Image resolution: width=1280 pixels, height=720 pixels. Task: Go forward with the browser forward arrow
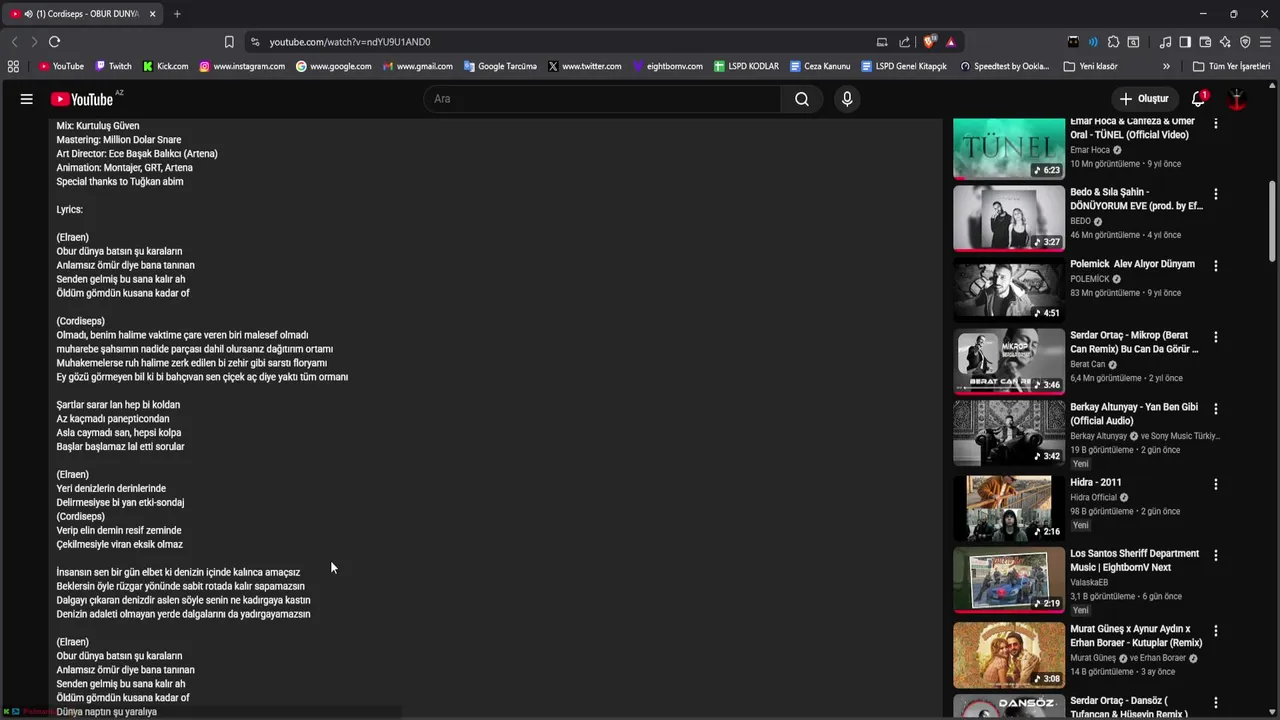click(x=34, y=42)
